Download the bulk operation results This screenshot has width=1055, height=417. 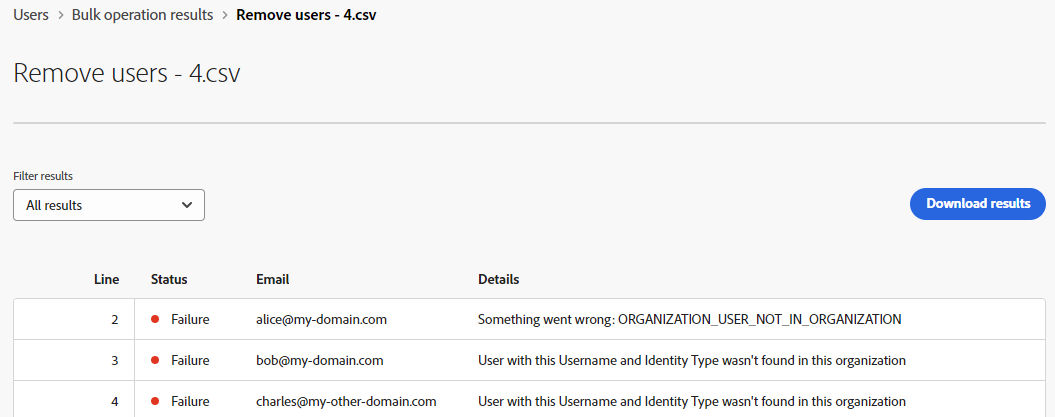pyautogui.click(x=978, y=204)
